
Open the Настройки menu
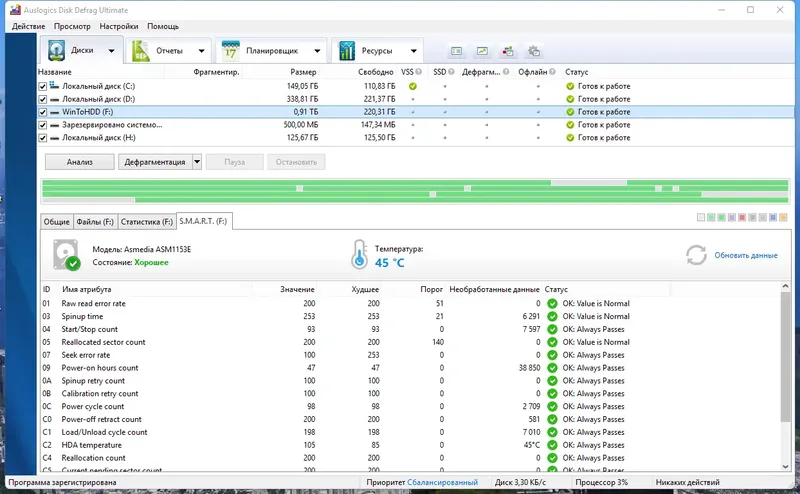pos(119,27)
